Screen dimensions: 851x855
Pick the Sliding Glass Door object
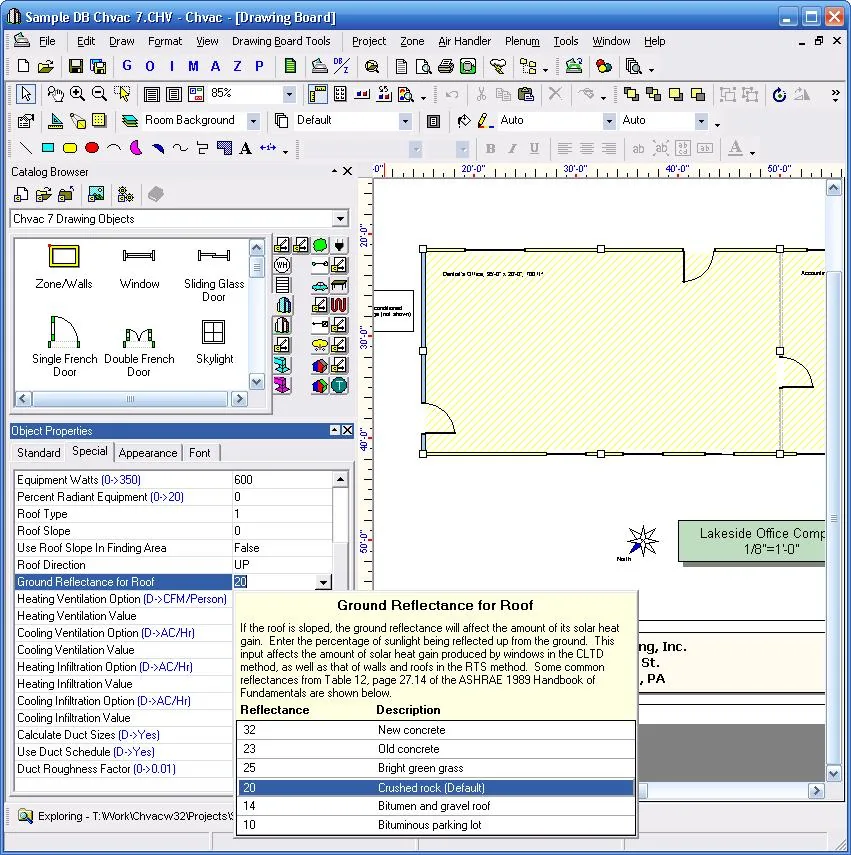tap(214, 273)
